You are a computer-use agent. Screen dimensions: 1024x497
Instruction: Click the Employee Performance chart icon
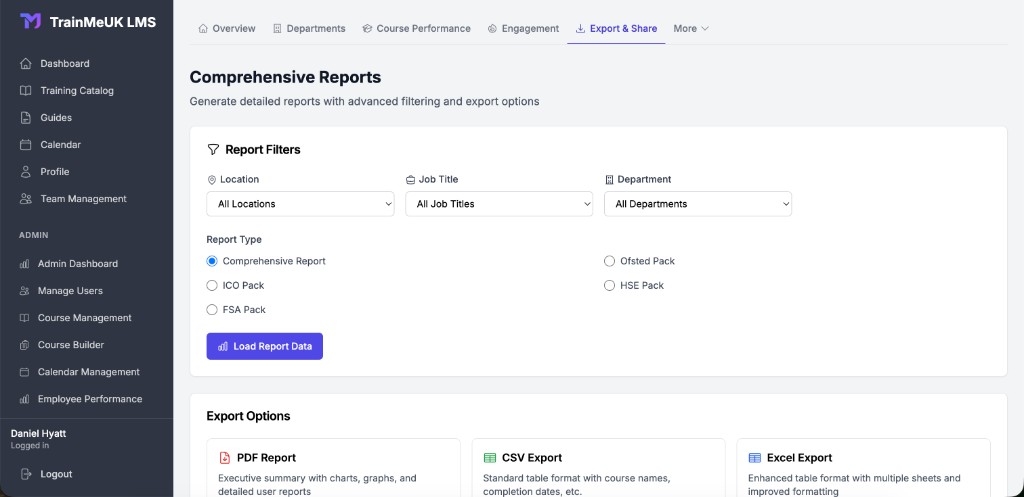click(x=24, y=399)
